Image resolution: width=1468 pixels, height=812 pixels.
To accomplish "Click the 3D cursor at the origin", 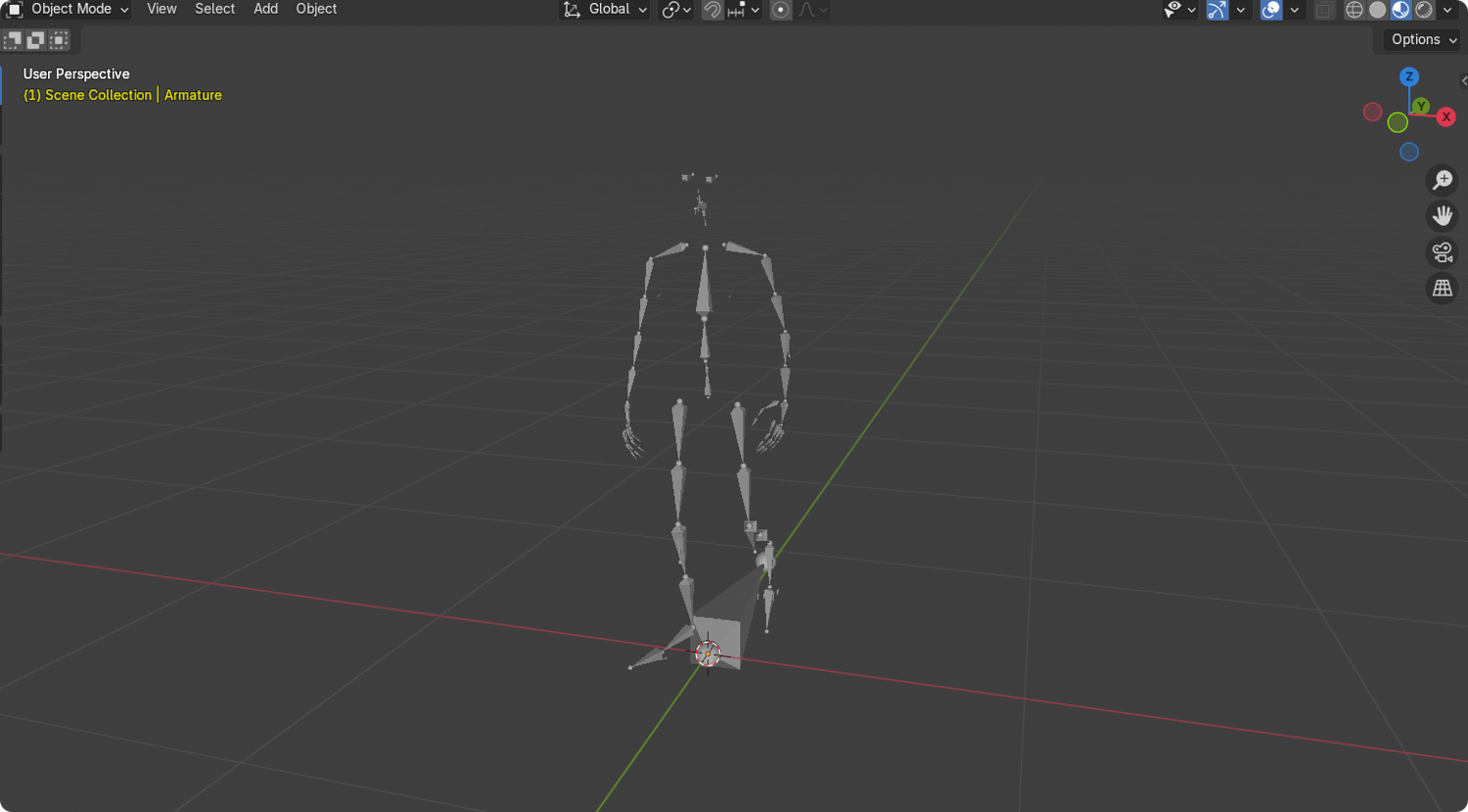I will tap(708, 654).
